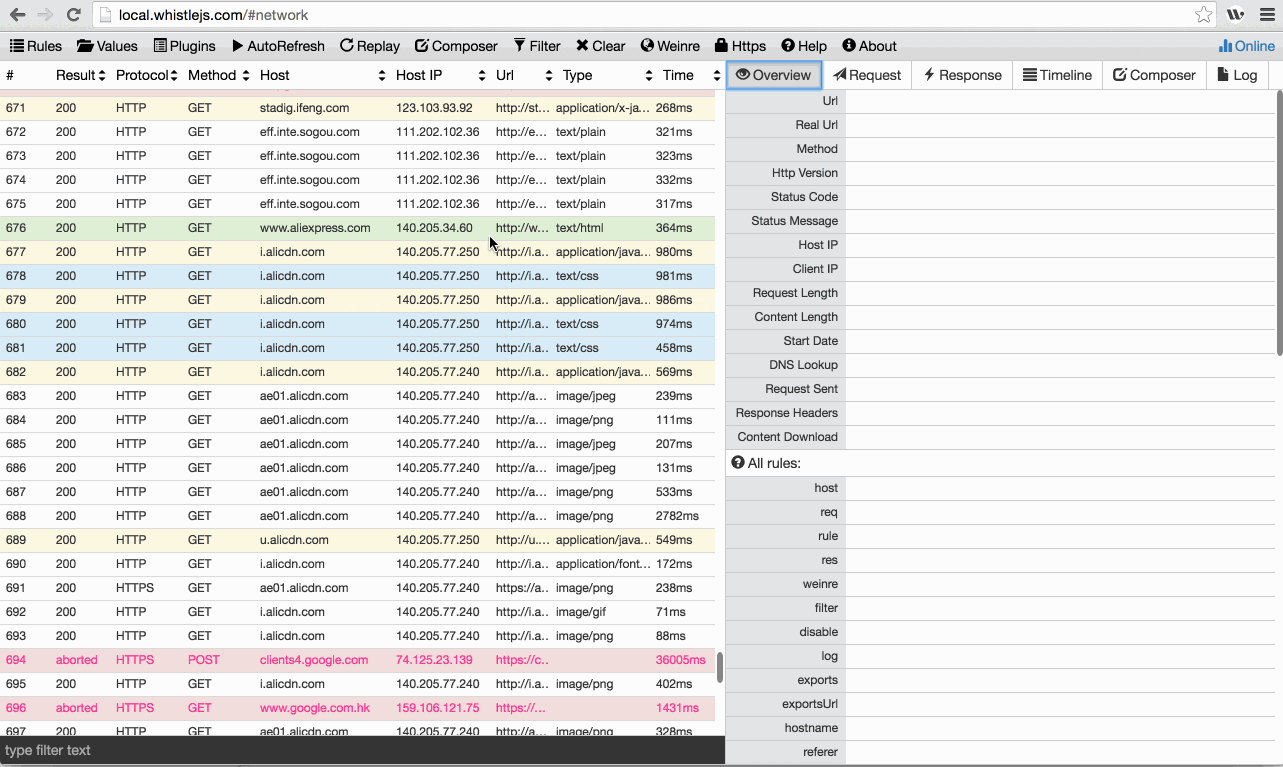The image size is (1283, 767).
Task: Open the Rules list in toolbar
Action: [36, 46]
